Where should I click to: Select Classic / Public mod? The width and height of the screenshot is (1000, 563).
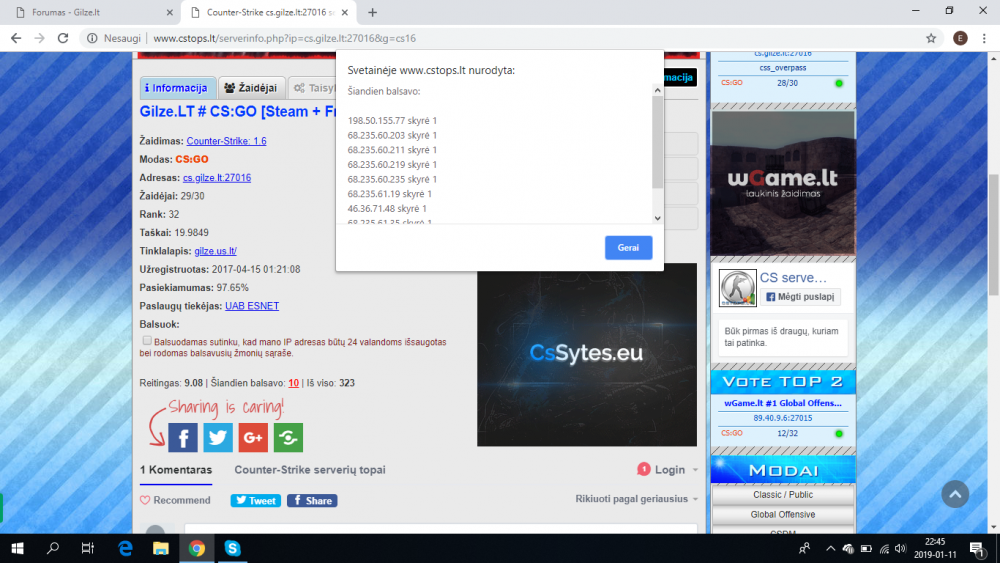[783, 495]
